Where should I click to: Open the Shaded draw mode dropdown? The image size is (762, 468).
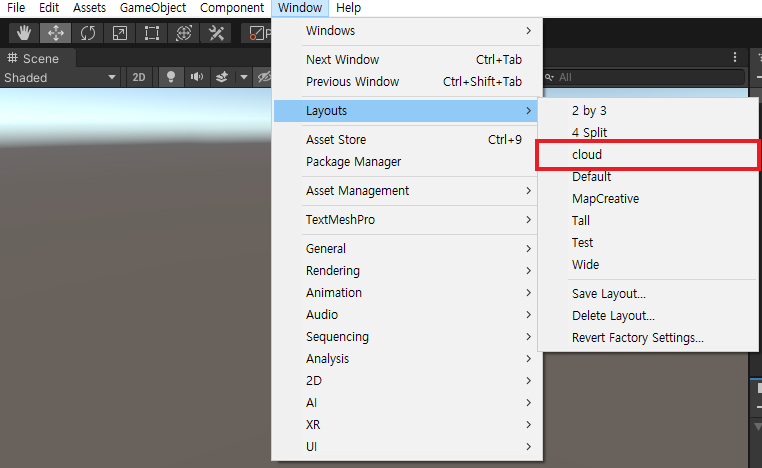60,77
